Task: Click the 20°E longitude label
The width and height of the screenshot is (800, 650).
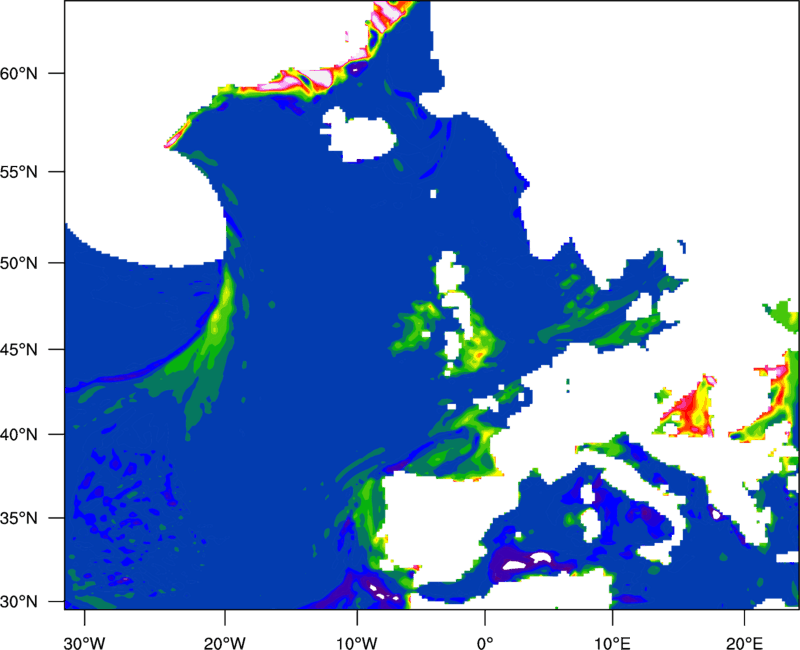Action: (x=744, y=643)
